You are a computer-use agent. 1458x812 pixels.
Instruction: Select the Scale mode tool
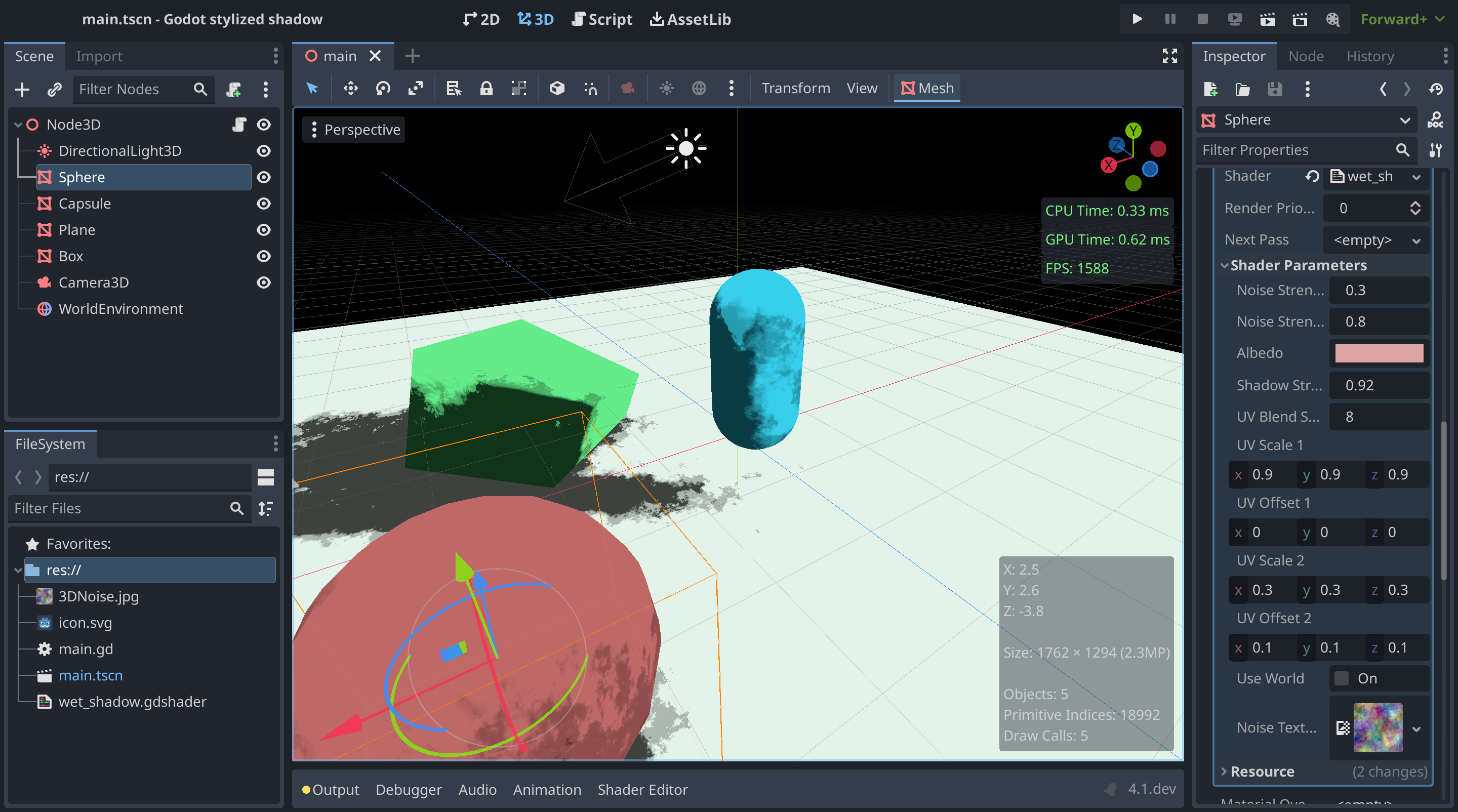(416, 88)
